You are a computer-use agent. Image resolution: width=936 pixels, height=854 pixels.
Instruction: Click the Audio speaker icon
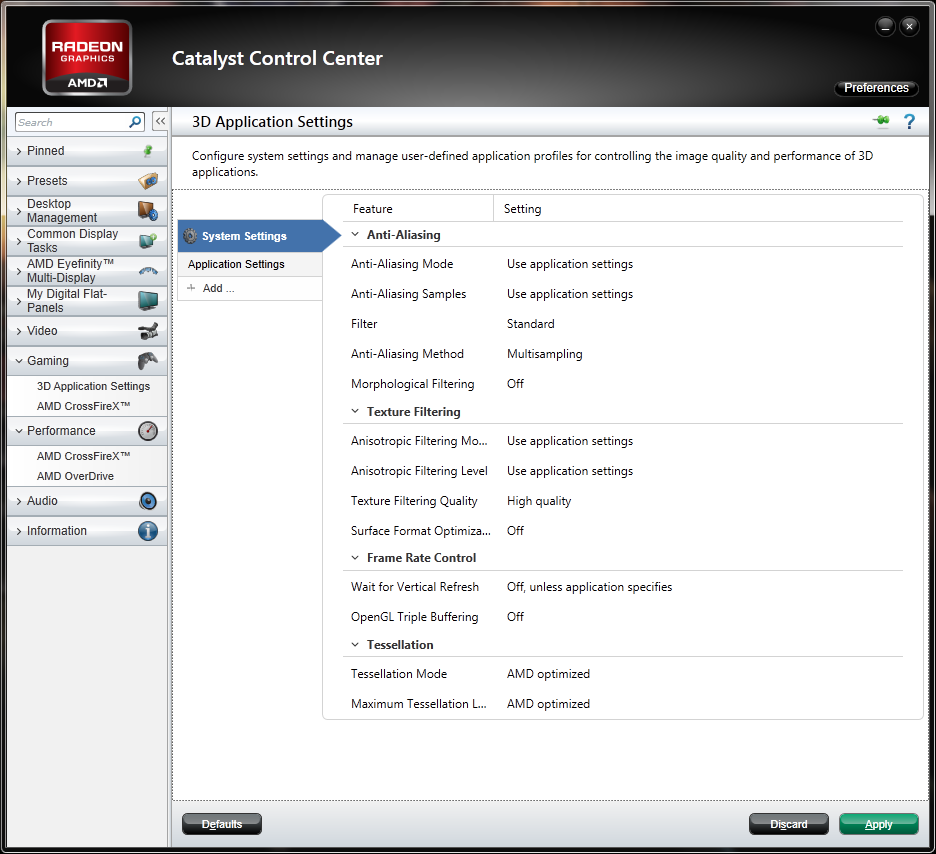(x=148, y=501)
